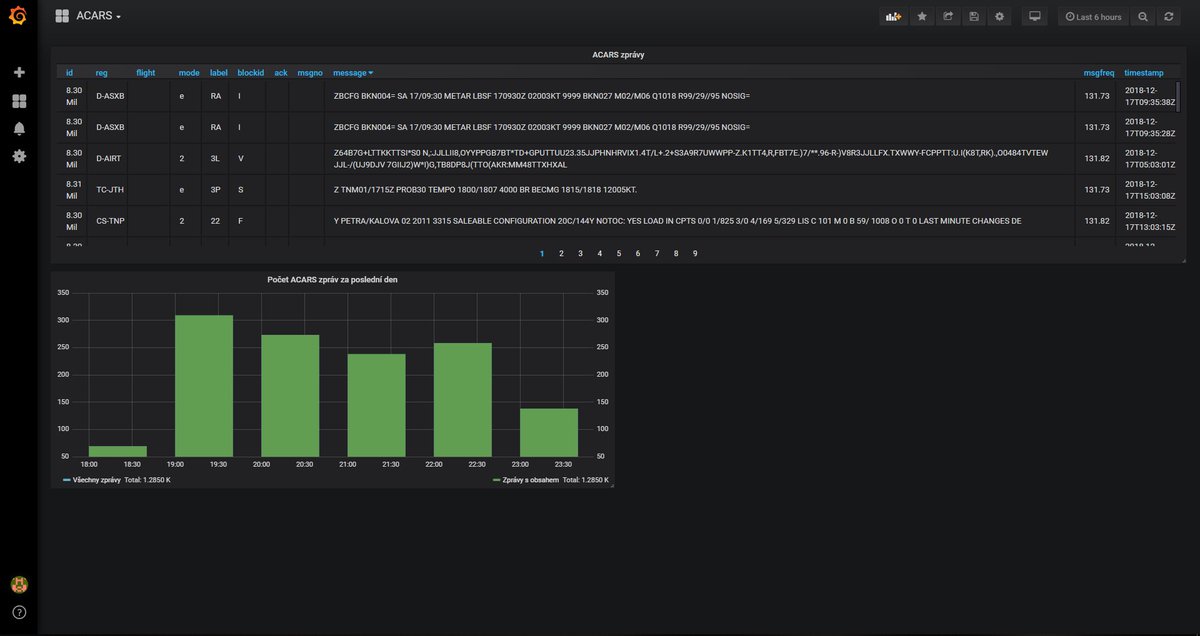The height and width of the screenshot is (636, 1200).
Task: Open user profile avatar in sidebar
Action: click(19, 585)
